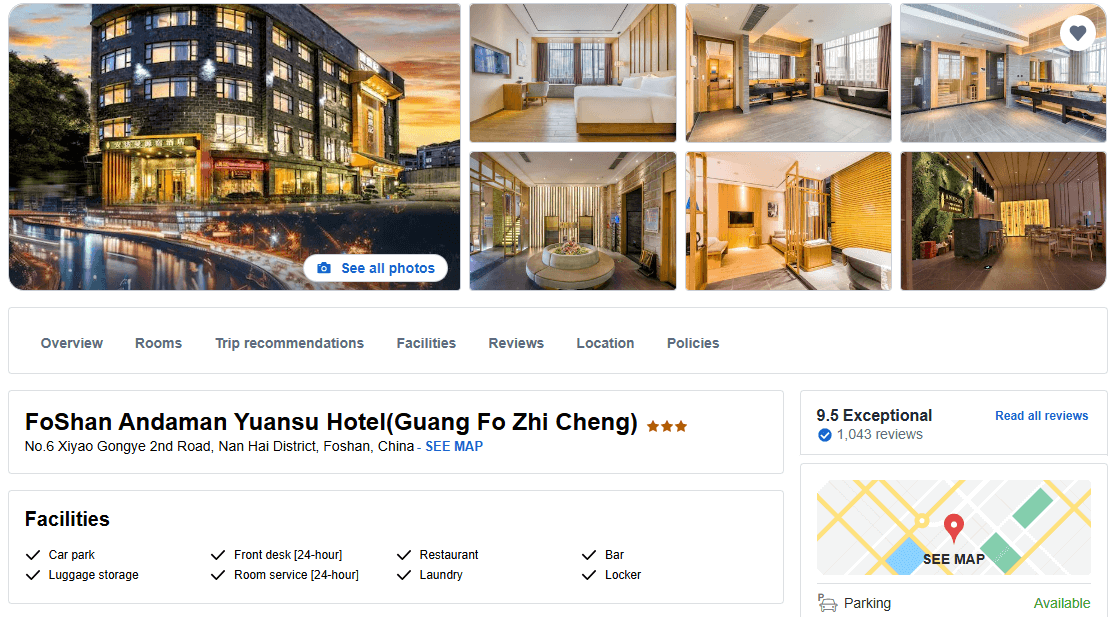
Task: Open the green wall restaurant photo
Action: (1003, 220)
